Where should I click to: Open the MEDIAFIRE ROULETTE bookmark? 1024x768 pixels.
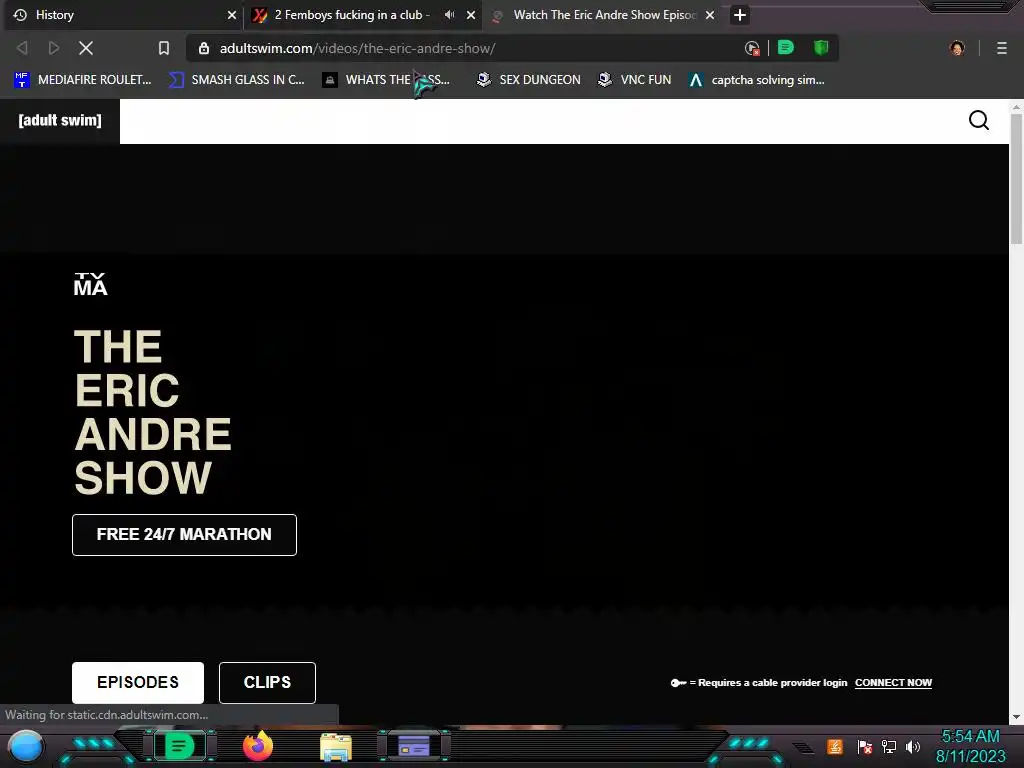[x=83, y=80]
